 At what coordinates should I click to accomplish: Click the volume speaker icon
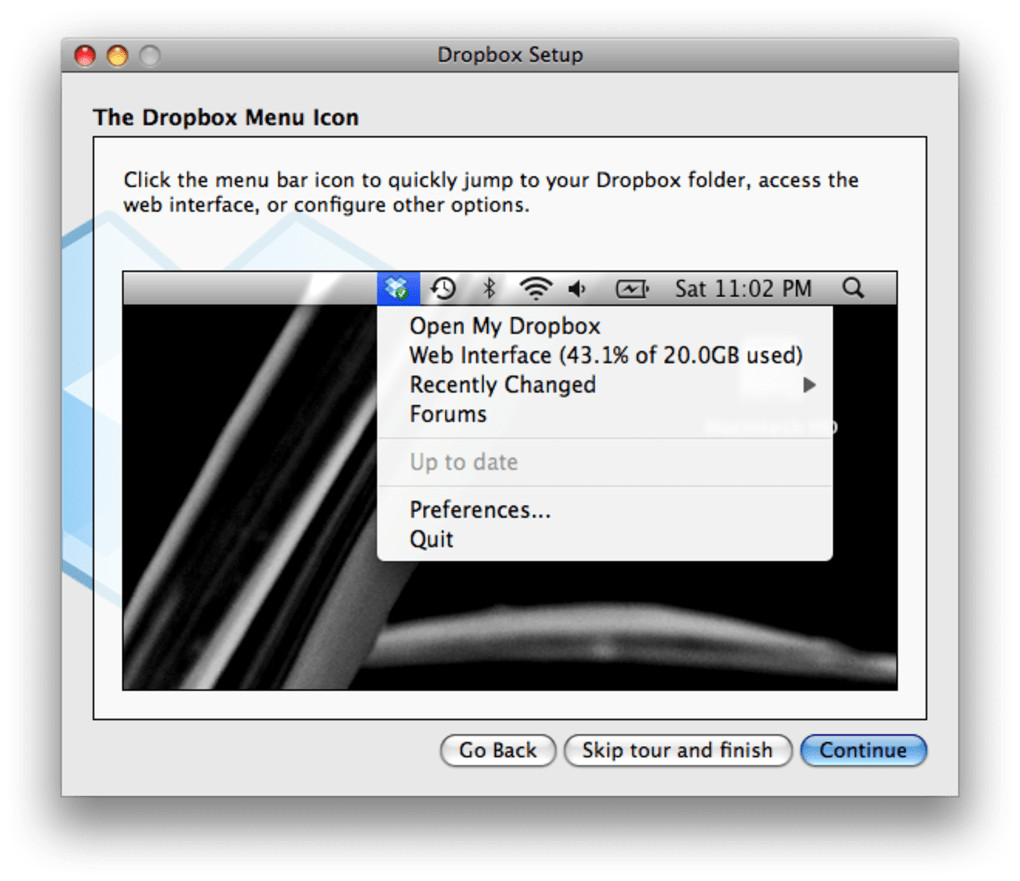click(577, 288)
